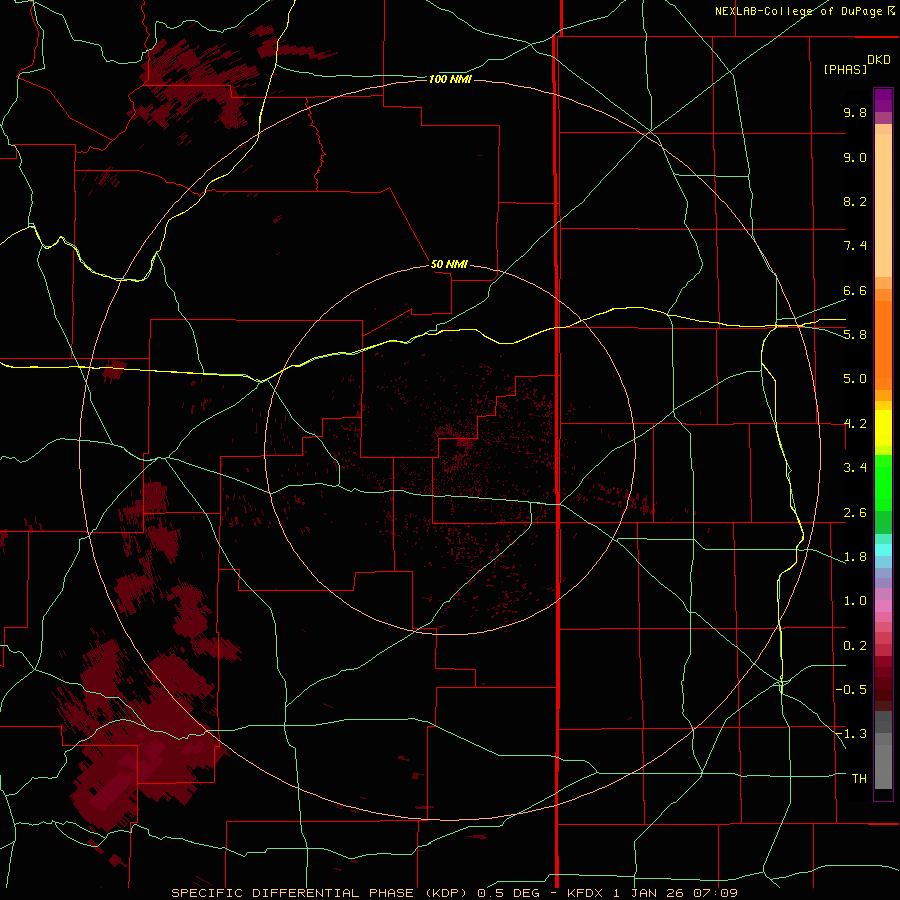Screen dimensions: 900x900
Task: Click the 3.4 value on the color scale
Action: [x=855, y=468]
